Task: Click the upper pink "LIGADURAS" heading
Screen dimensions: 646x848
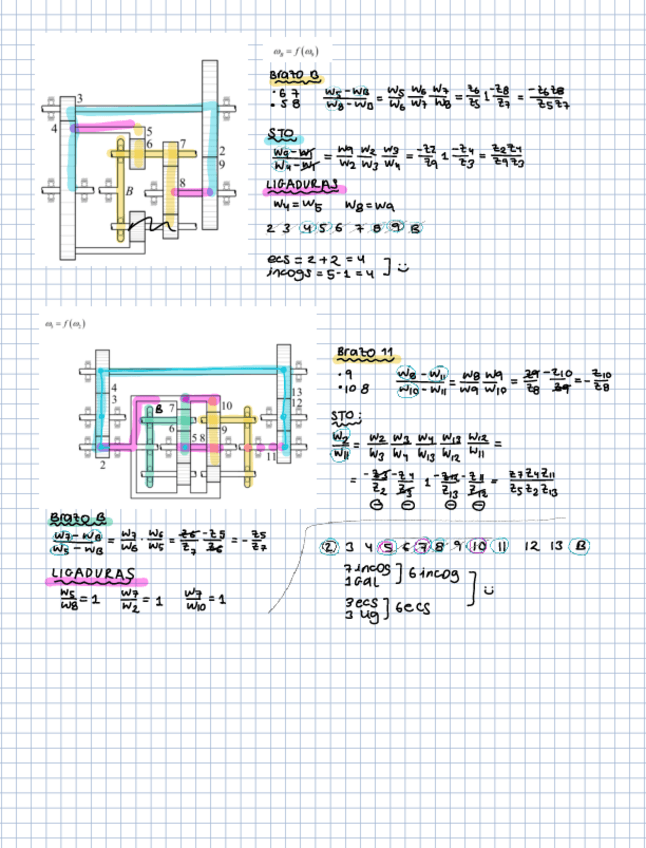Action: pos(304,187)
